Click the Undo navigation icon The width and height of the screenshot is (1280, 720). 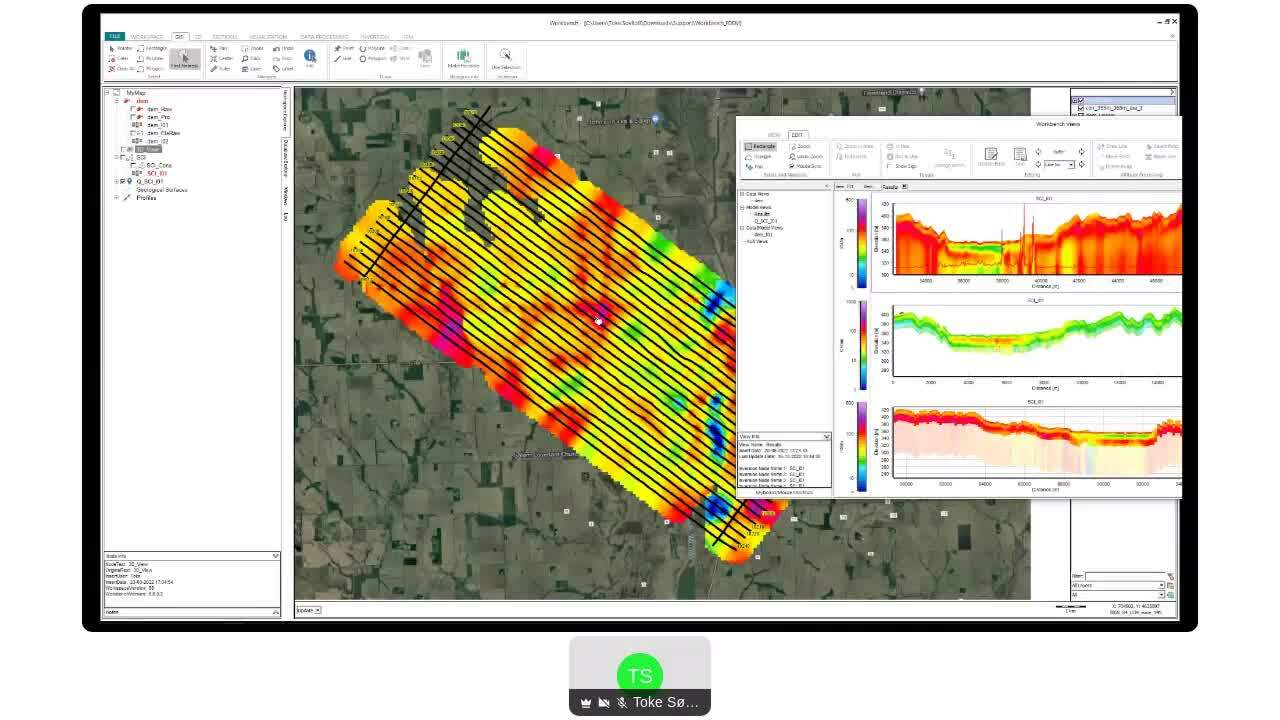click(x=283, y=48)
